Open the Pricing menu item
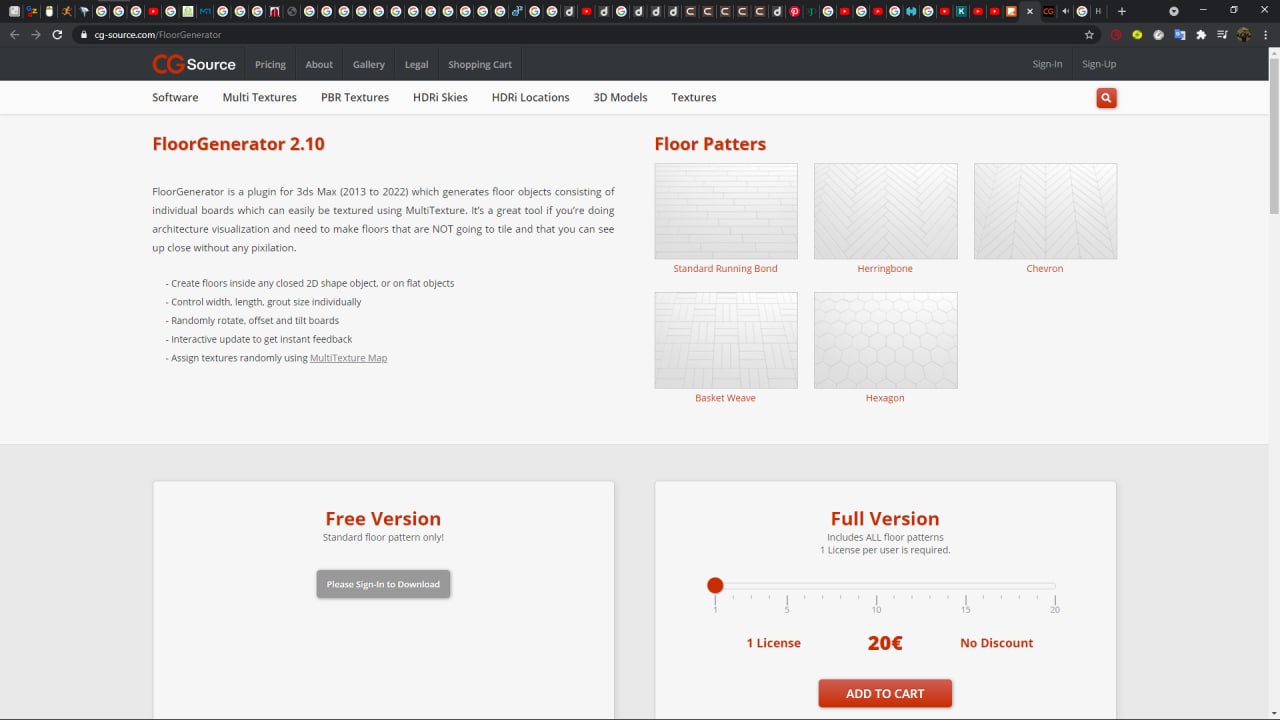The height and width of the screenshot is (720, 1280). pyautogui.click(x=270, y=64)
